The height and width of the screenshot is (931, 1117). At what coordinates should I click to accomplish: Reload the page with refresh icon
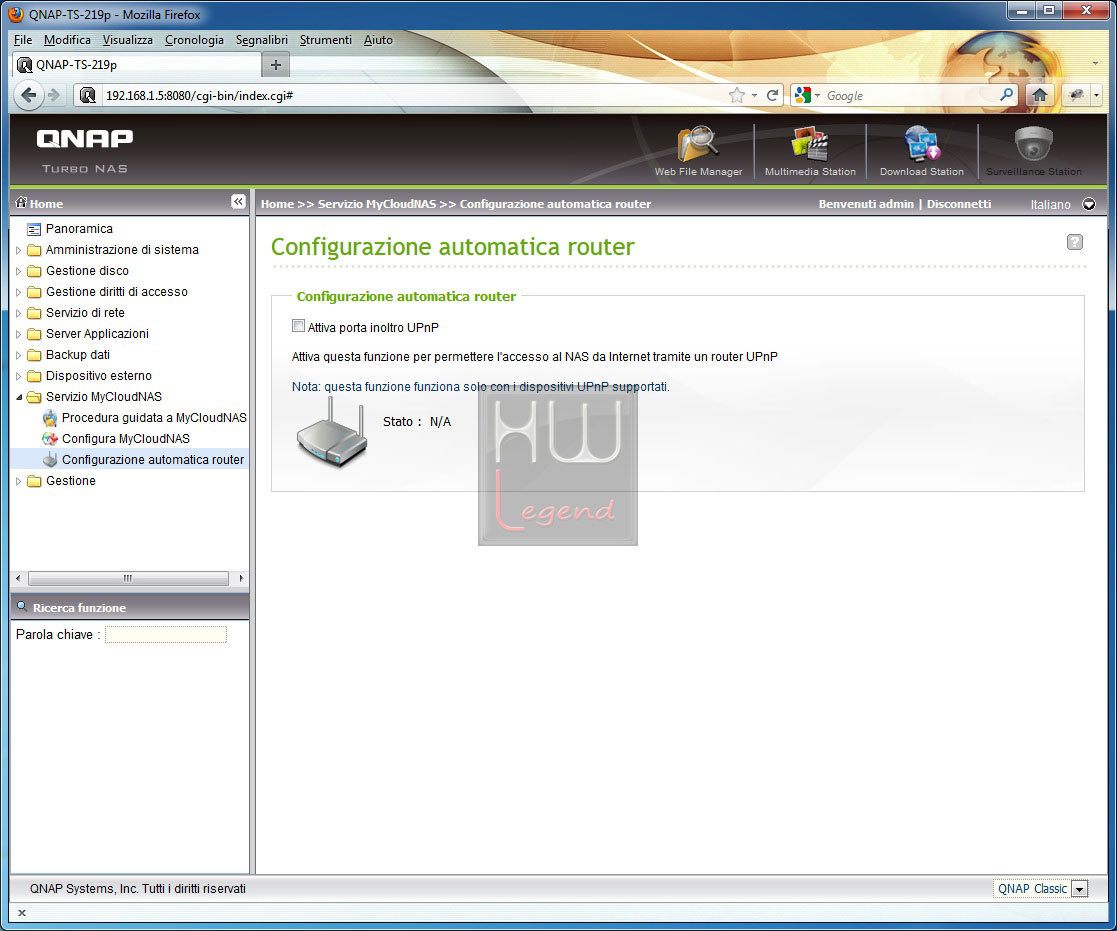772,95
